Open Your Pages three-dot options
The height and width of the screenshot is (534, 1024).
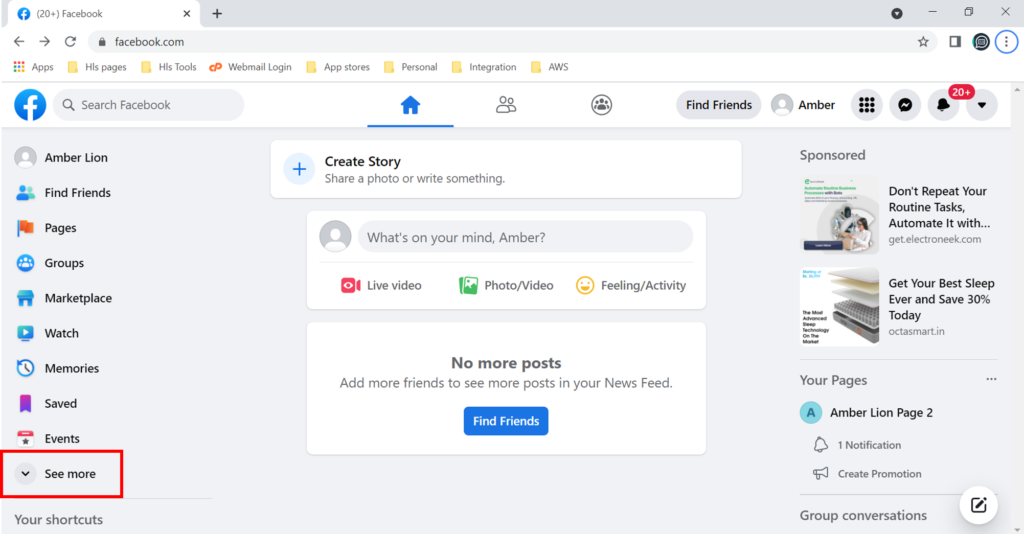[x=991, y=379]
